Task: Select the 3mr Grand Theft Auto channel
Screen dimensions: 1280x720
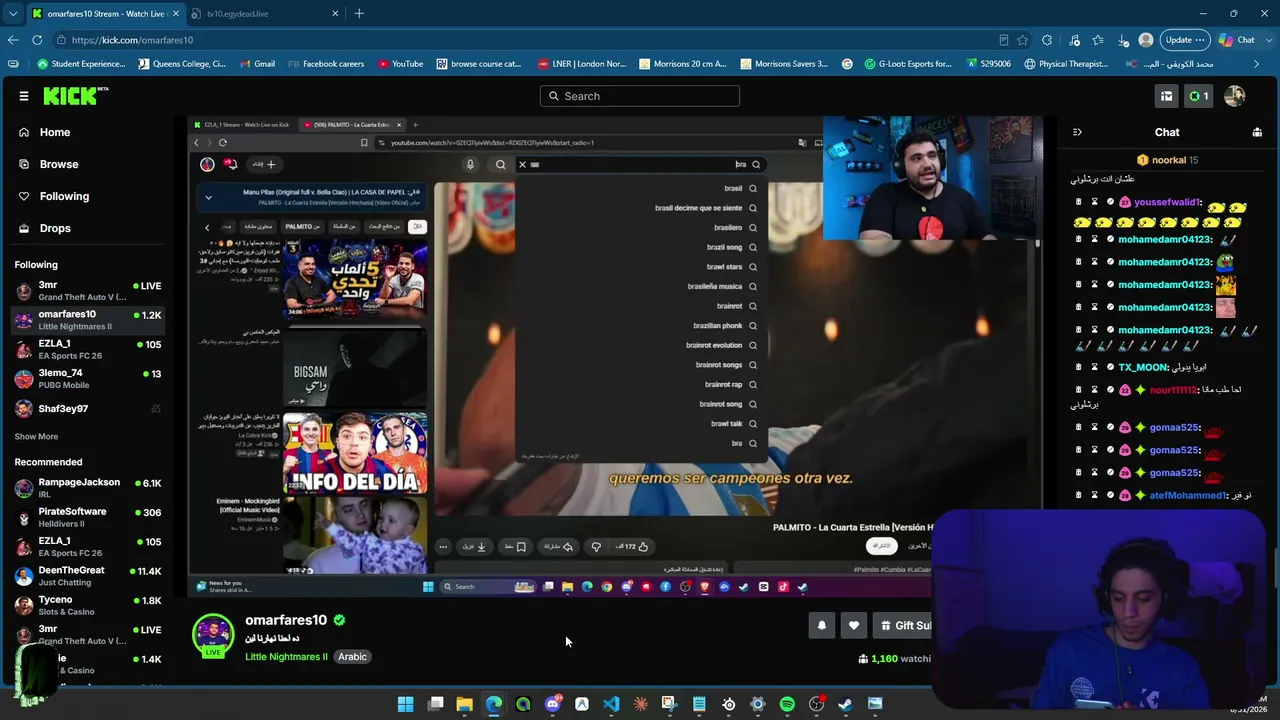Action: 88,291
